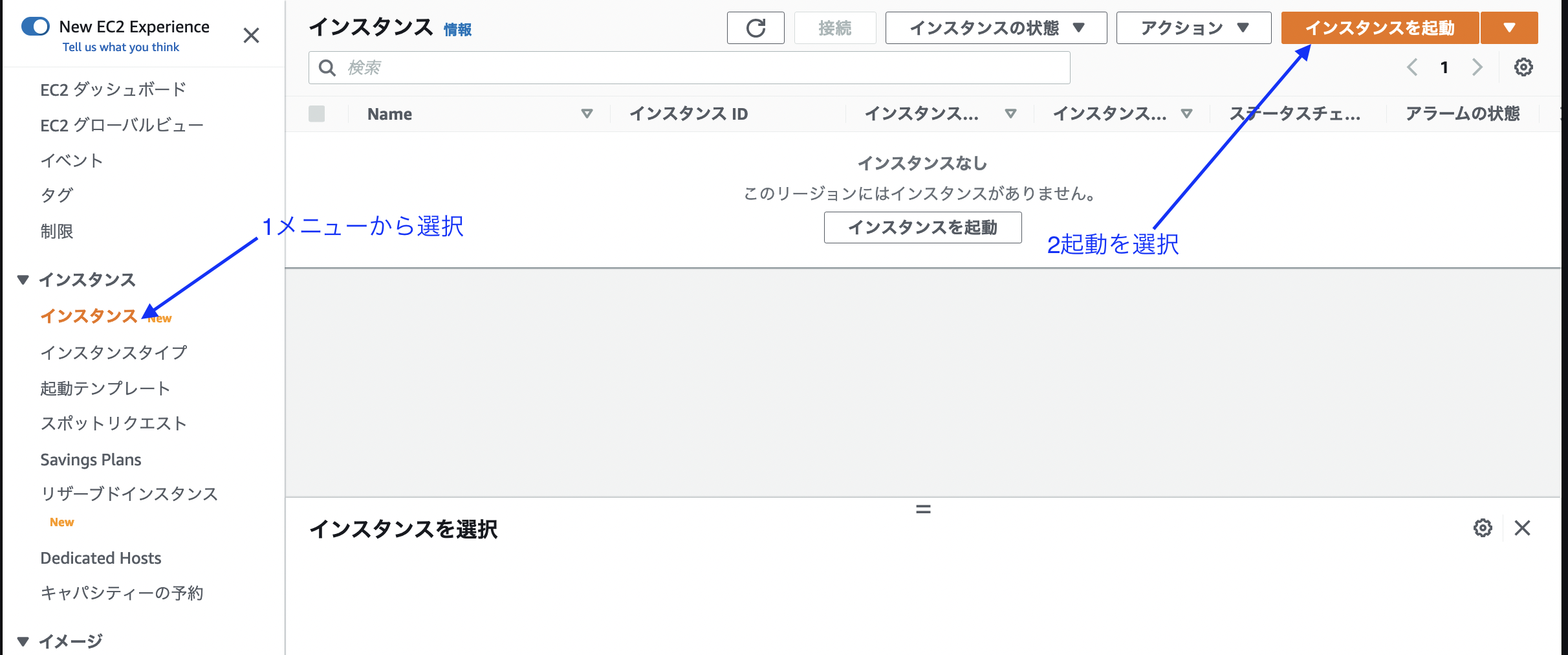Dismiss the New EC2 Experience banner
This screenshot has width=1568, height=655.
pos(251,36)
